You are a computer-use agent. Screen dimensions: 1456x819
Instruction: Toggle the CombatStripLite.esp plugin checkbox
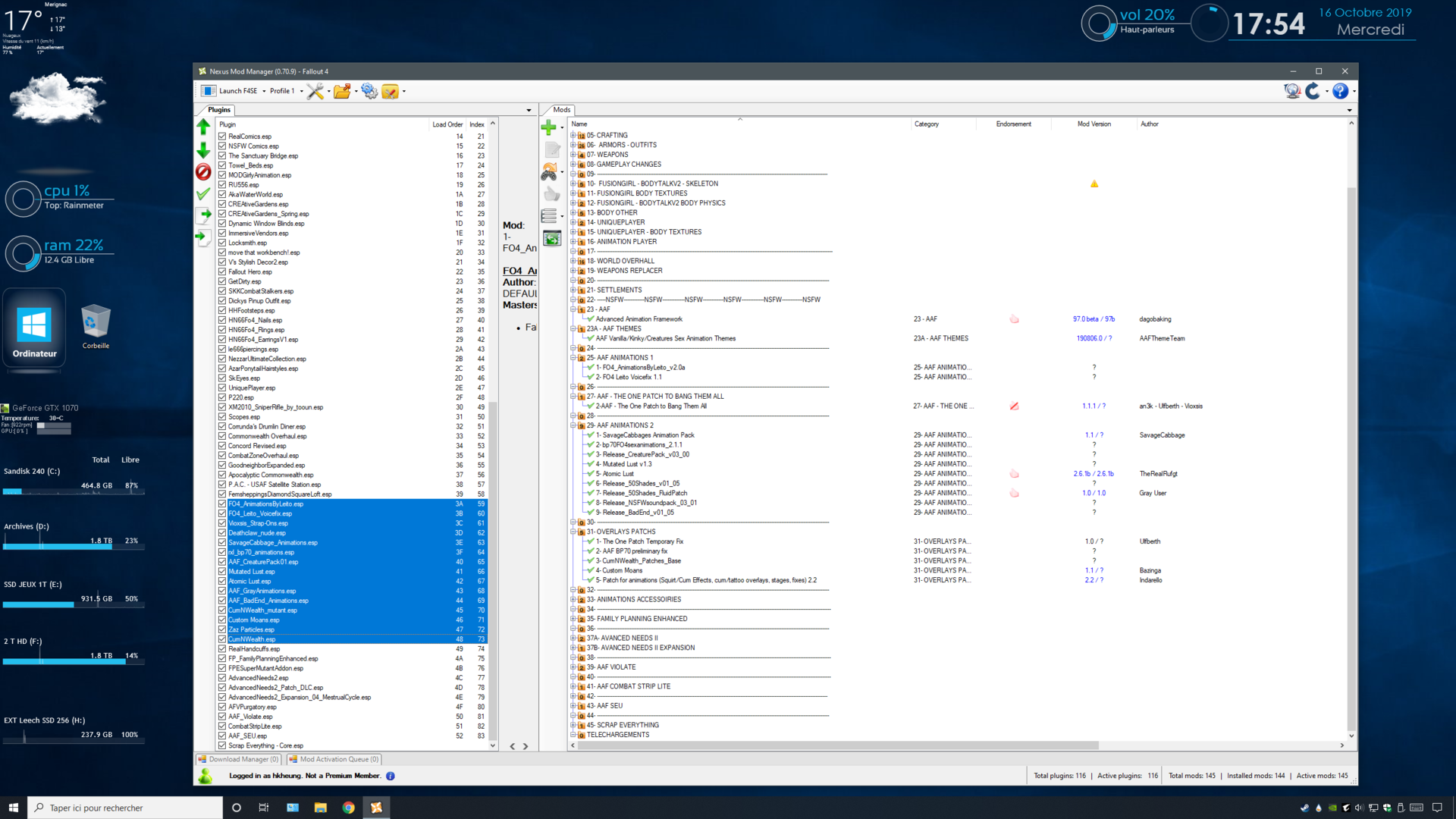pyautogui.click(x=222, y=726)
